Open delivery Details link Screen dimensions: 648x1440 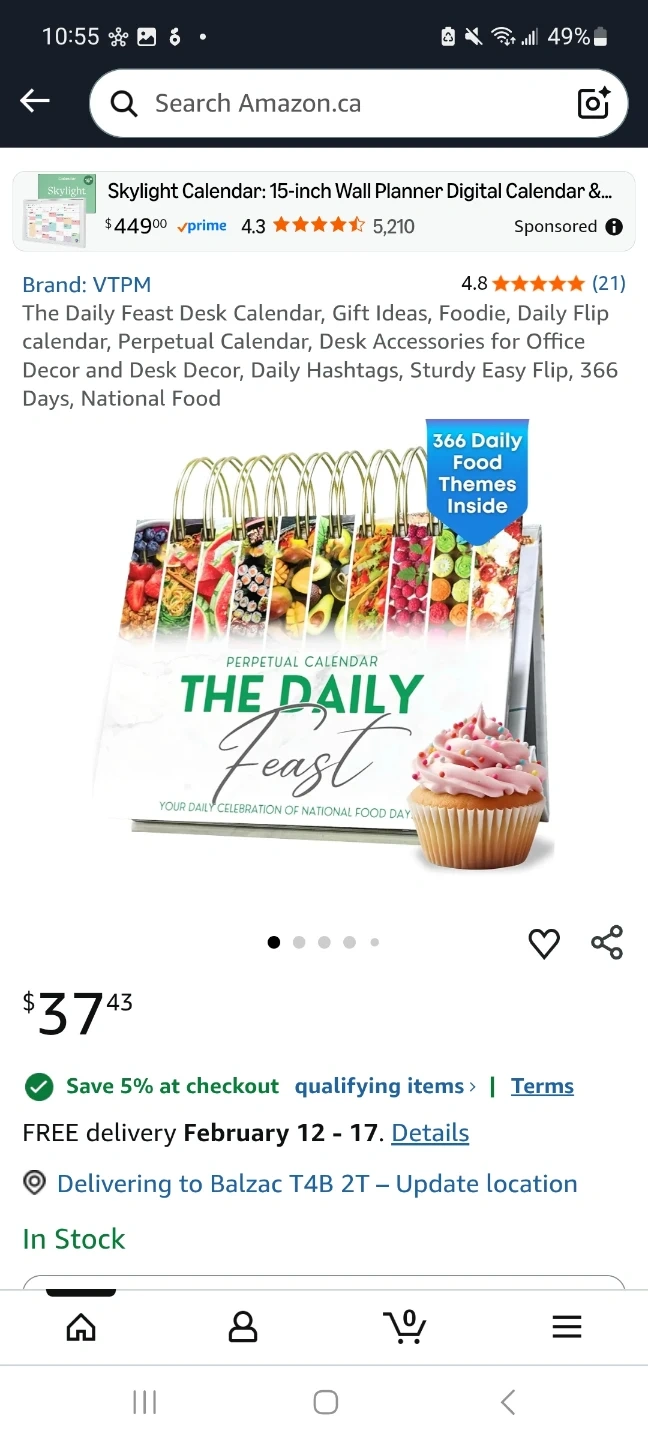430,1133
